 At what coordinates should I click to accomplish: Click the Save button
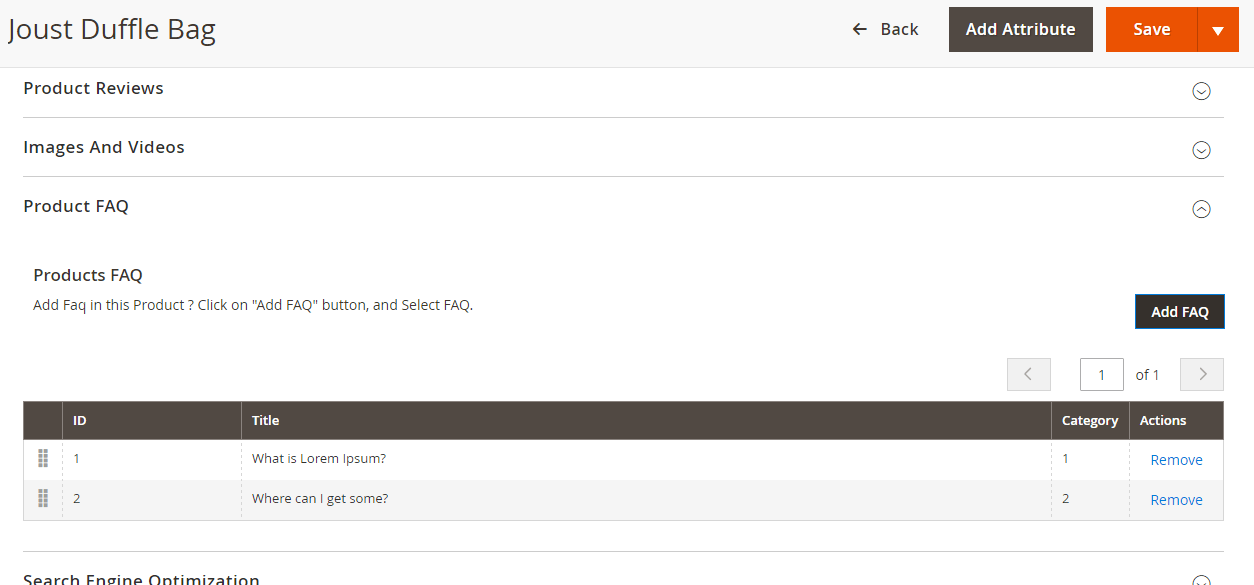pyautogui.click(x=1151, y=30)
